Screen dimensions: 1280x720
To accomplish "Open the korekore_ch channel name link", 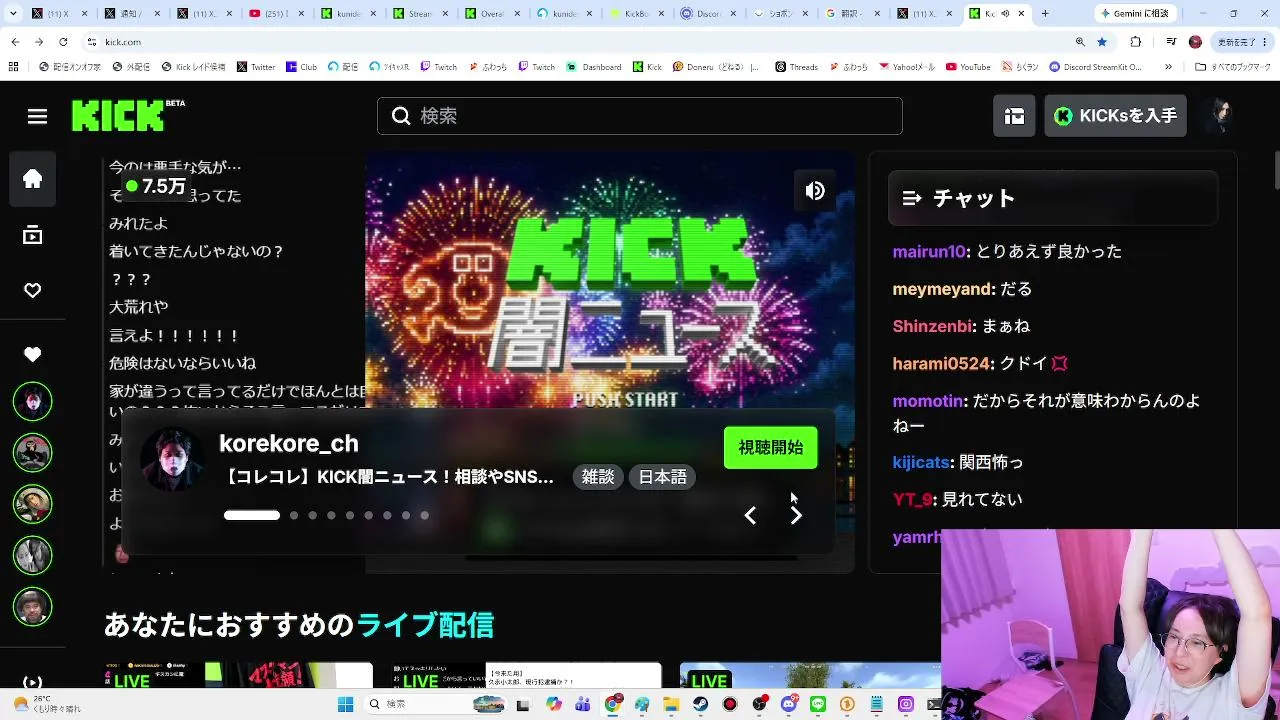I will [288, 443].
